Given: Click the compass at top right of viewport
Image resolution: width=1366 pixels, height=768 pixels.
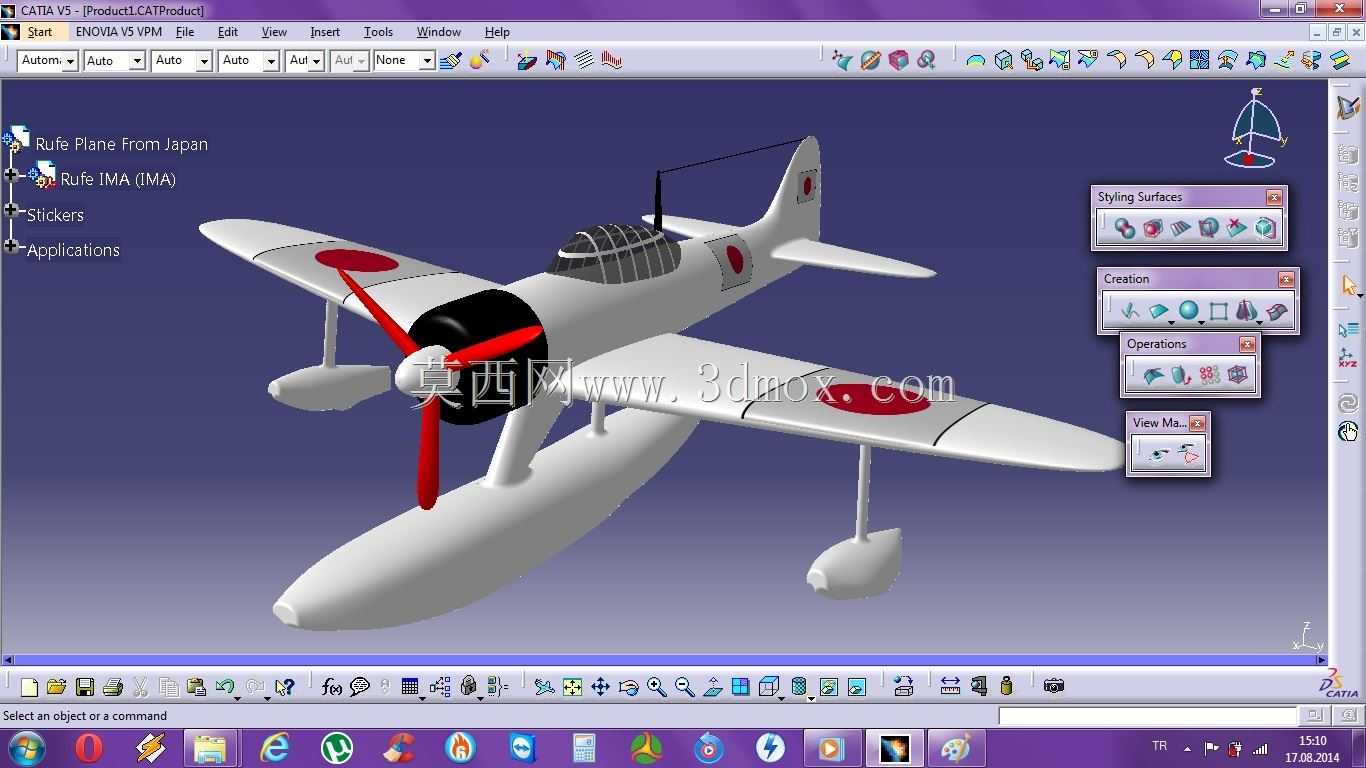Looking at the screenshot, I should click(1255, 128).
